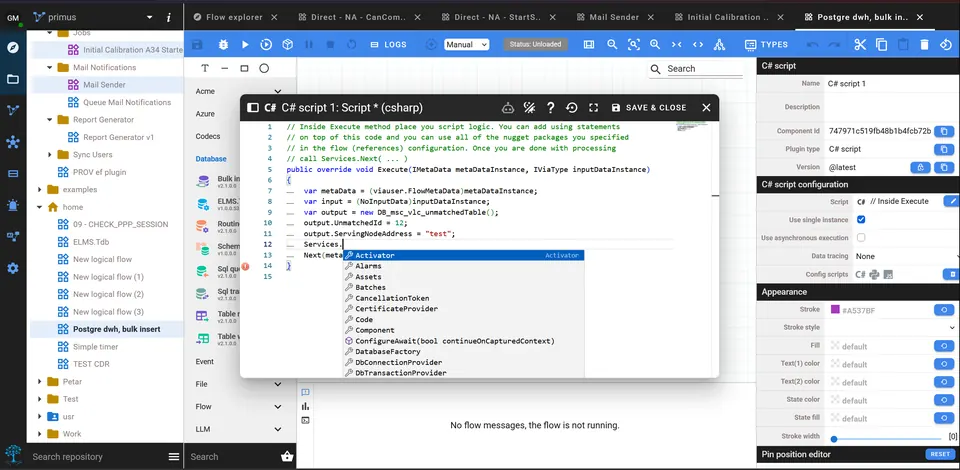This screenshot has width=960, height=470.
Task: Click the expand arrows icon in toolbar
Action: tap(698, 44)
